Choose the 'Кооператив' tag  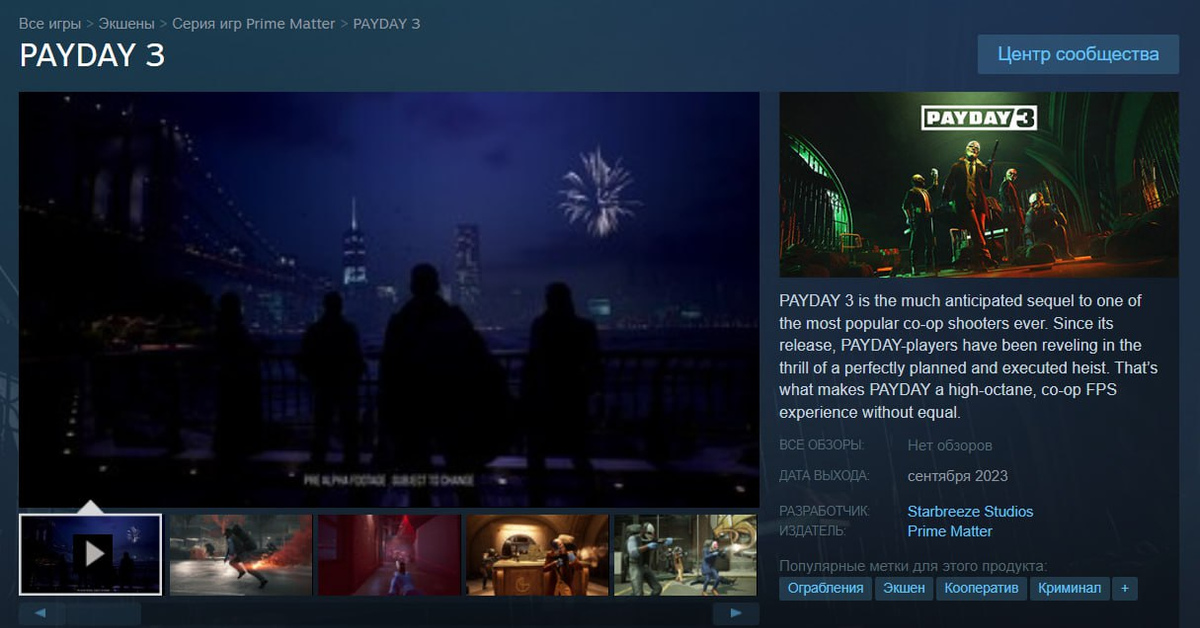pos(982,588)
